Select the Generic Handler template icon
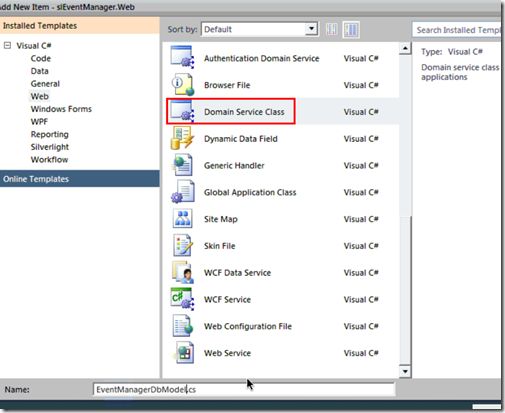The width and height of the screenshot is (505, 413). [183, 165]
